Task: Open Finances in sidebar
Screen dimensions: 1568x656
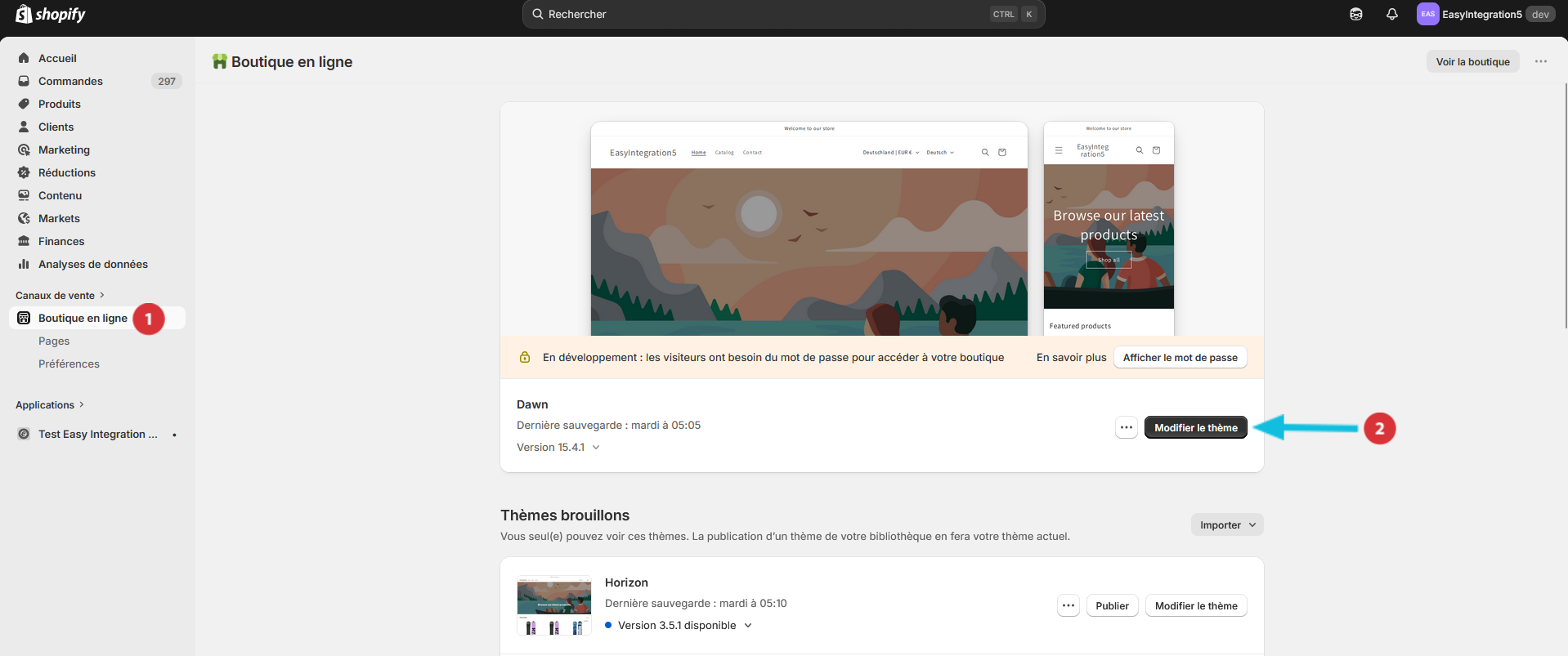Action: 61,241
